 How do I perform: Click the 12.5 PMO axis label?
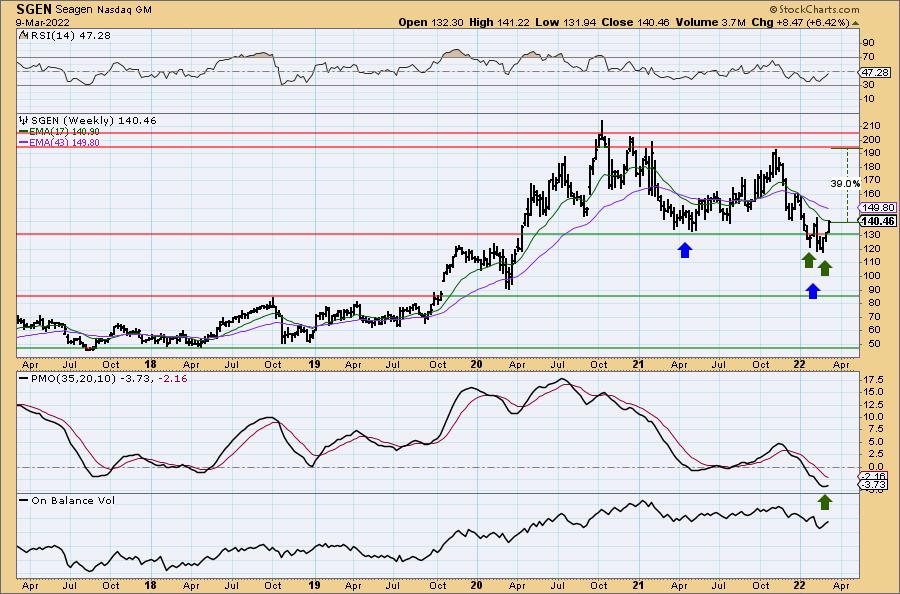coord(872,405)
